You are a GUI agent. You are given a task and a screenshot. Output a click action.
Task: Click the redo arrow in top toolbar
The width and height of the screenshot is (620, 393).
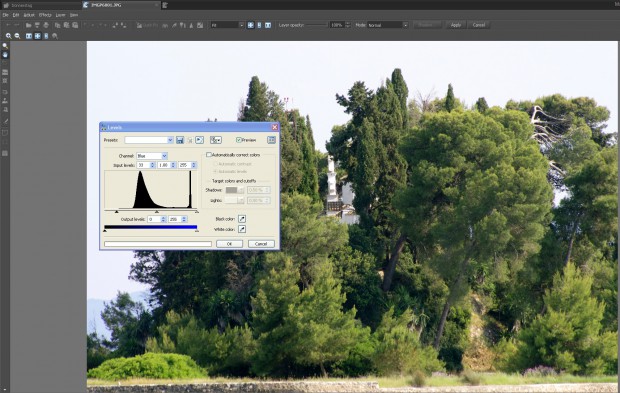tap(17, 25)
